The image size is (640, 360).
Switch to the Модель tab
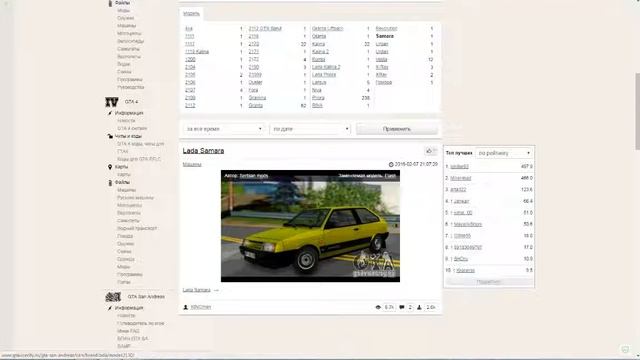(191, 14)
